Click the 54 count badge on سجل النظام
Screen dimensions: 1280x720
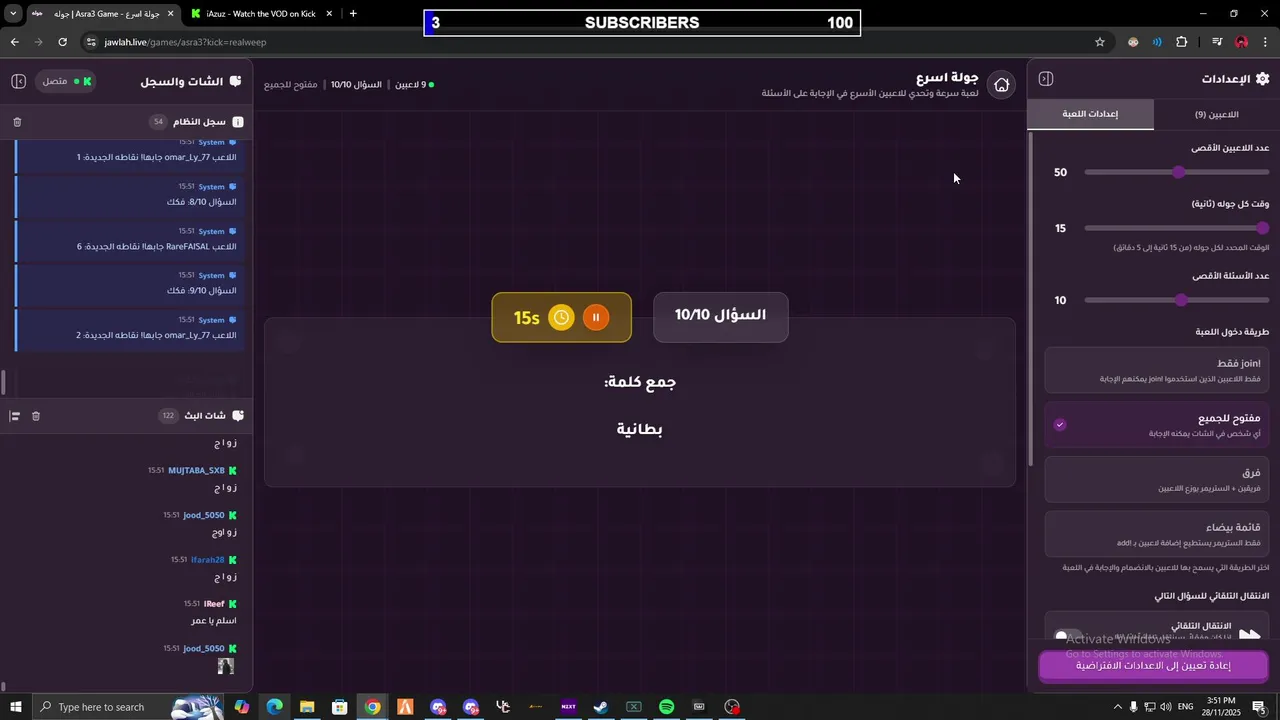158,122
